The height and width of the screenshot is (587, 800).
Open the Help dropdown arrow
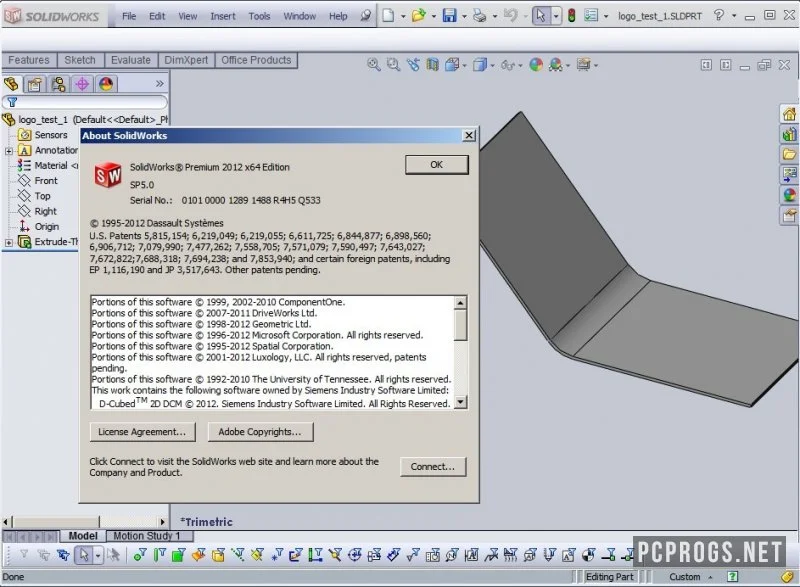coord(734,16)
